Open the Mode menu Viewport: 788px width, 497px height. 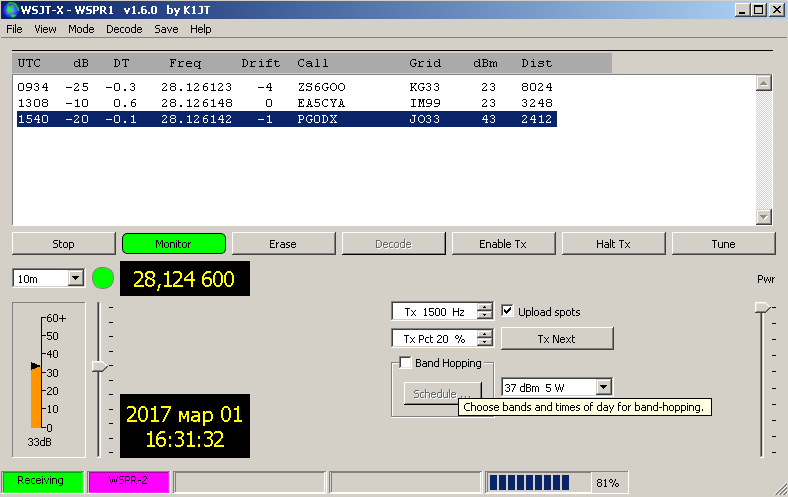tap(81, 29)
